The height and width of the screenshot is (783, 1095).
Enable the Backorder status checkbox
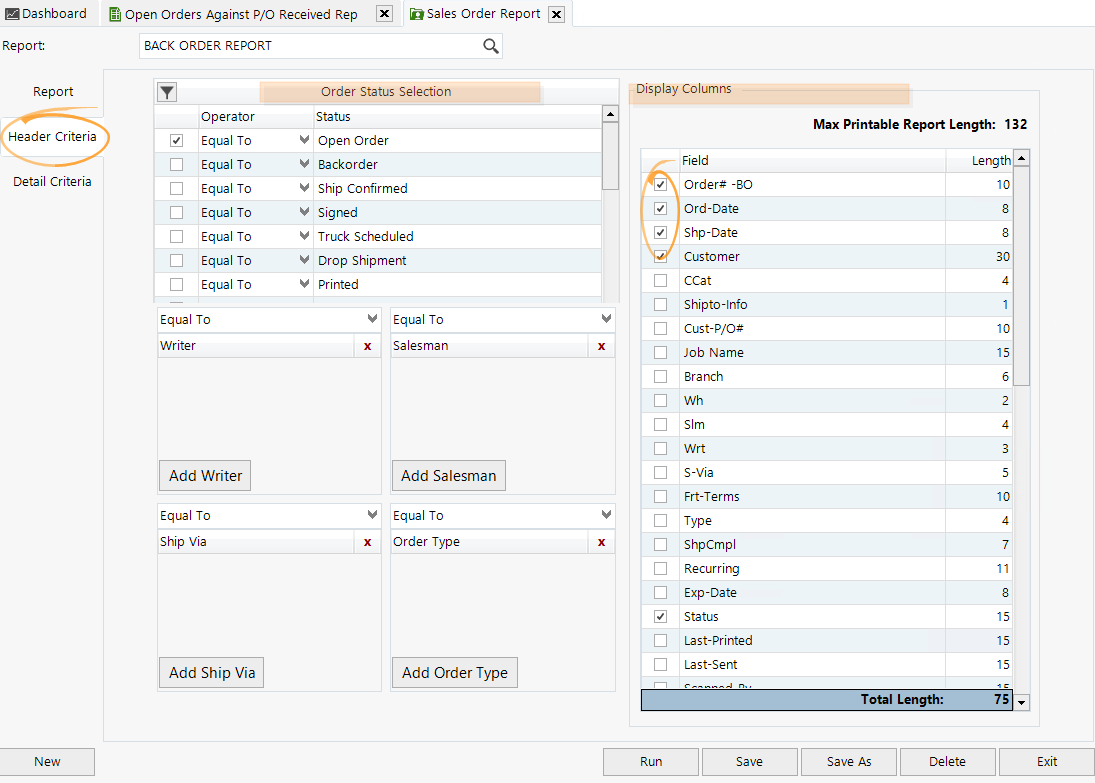pos(177,165)
